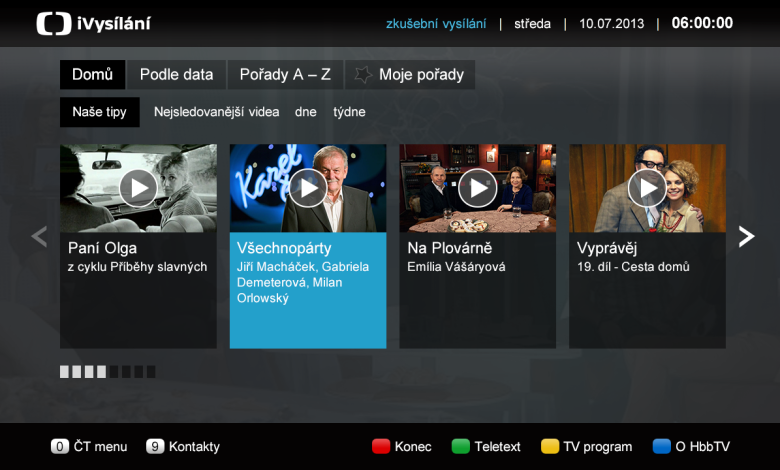Screen dimensions: 780x470
Task: Open Moje pořady favorites tab
Action: pyautogui.click(x=410, y=75)
